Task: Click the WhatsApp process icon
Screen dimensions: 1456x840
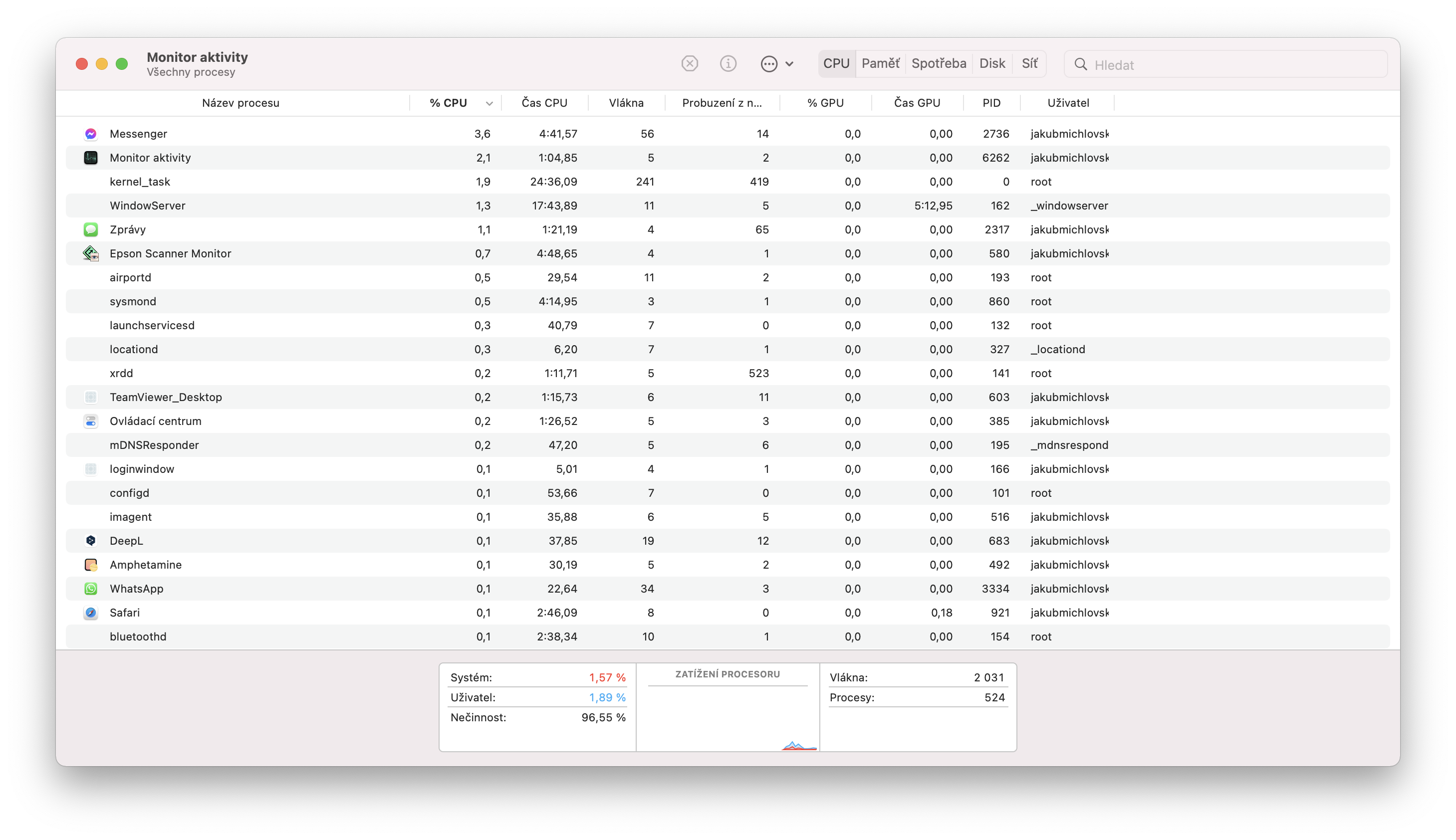Action: pos(91,589)
